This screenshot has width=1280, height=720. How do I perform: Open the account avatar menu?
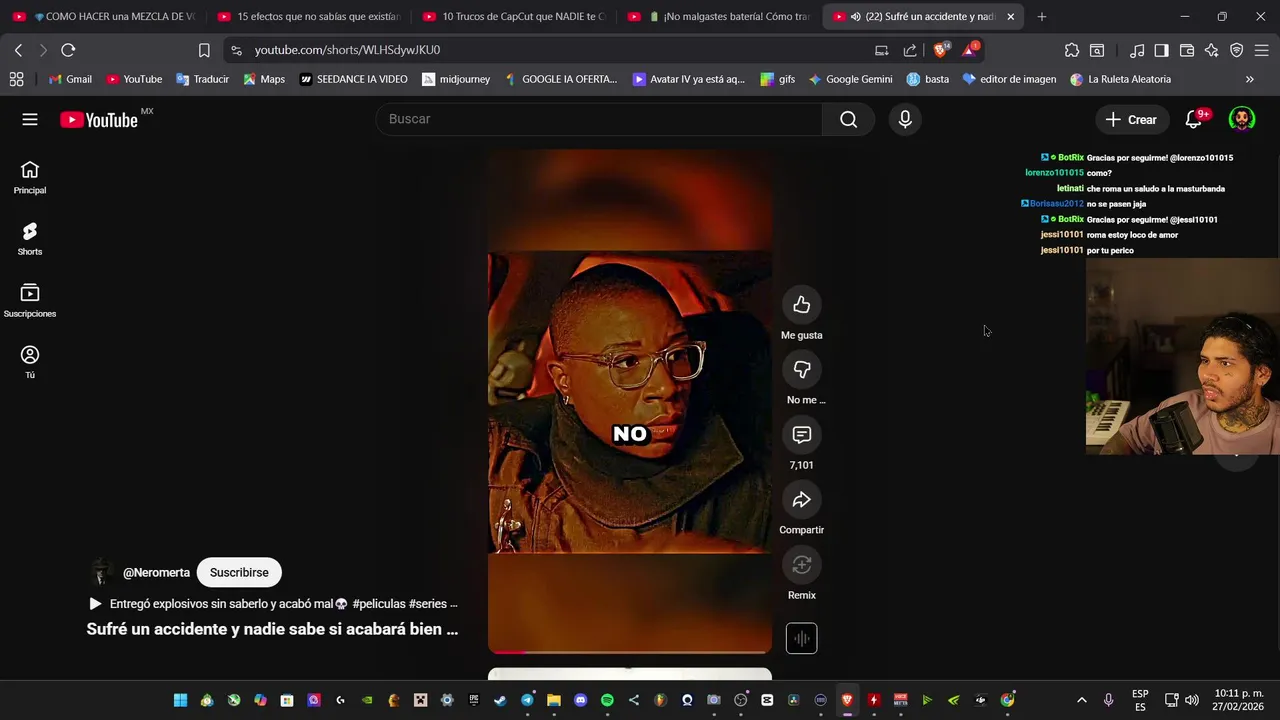point(1242,119)
